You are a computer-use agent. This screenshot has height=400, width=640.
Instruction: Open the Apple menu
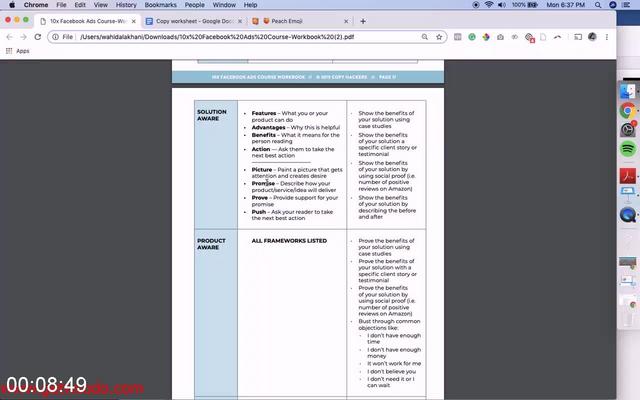[x=12, y=5]
